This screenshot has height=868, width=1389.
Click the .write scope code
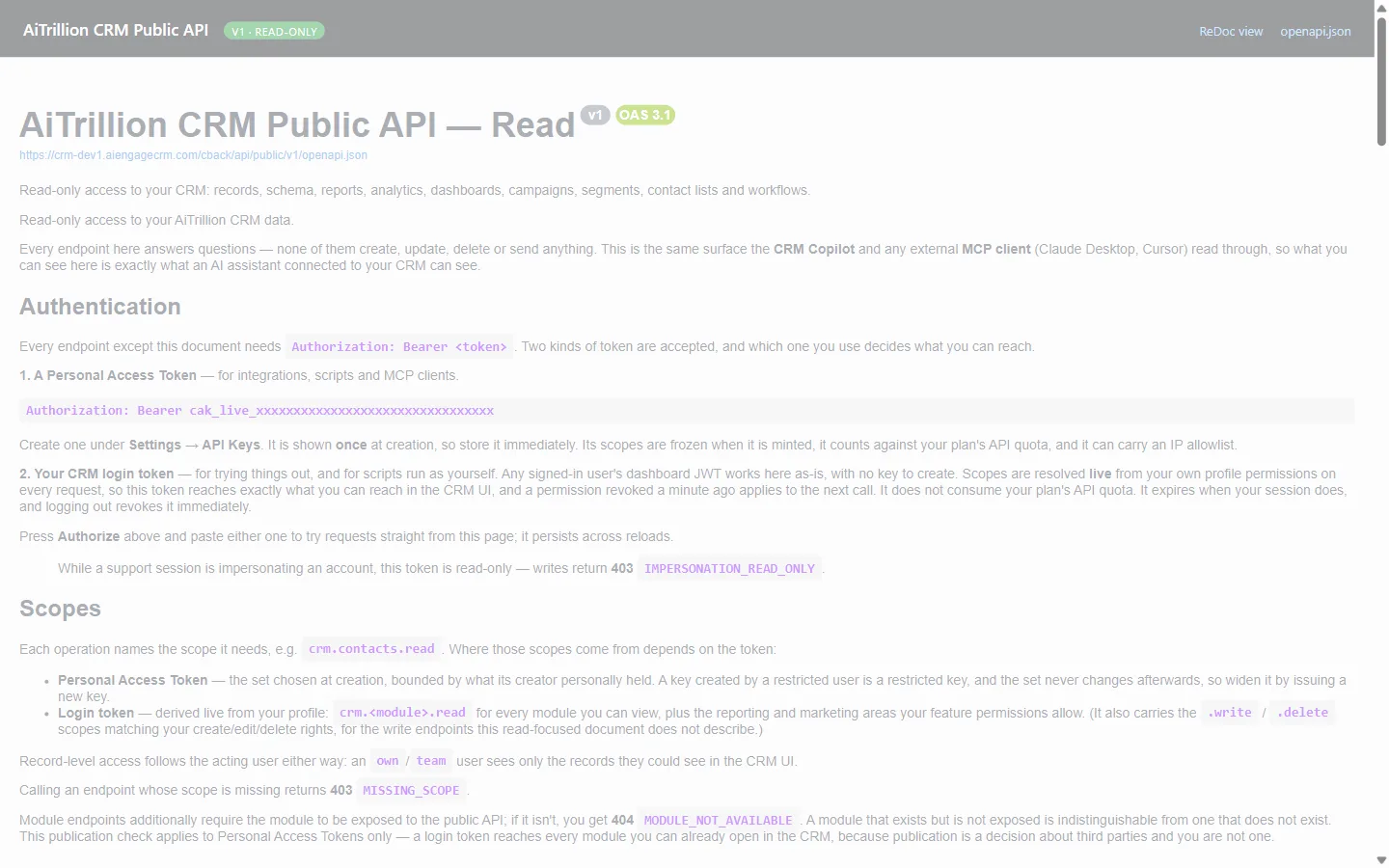1230,713
